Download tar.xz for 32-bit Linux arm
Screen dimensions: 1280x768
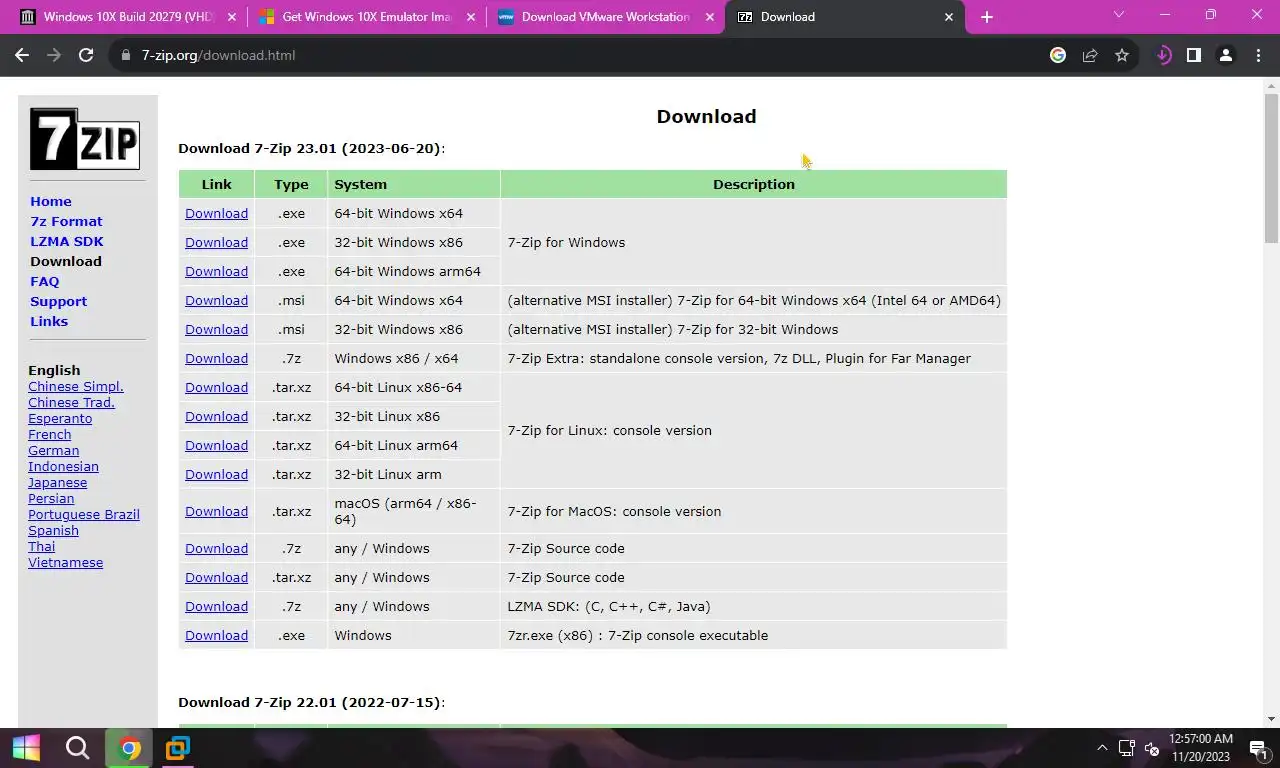tap(216, 474)
